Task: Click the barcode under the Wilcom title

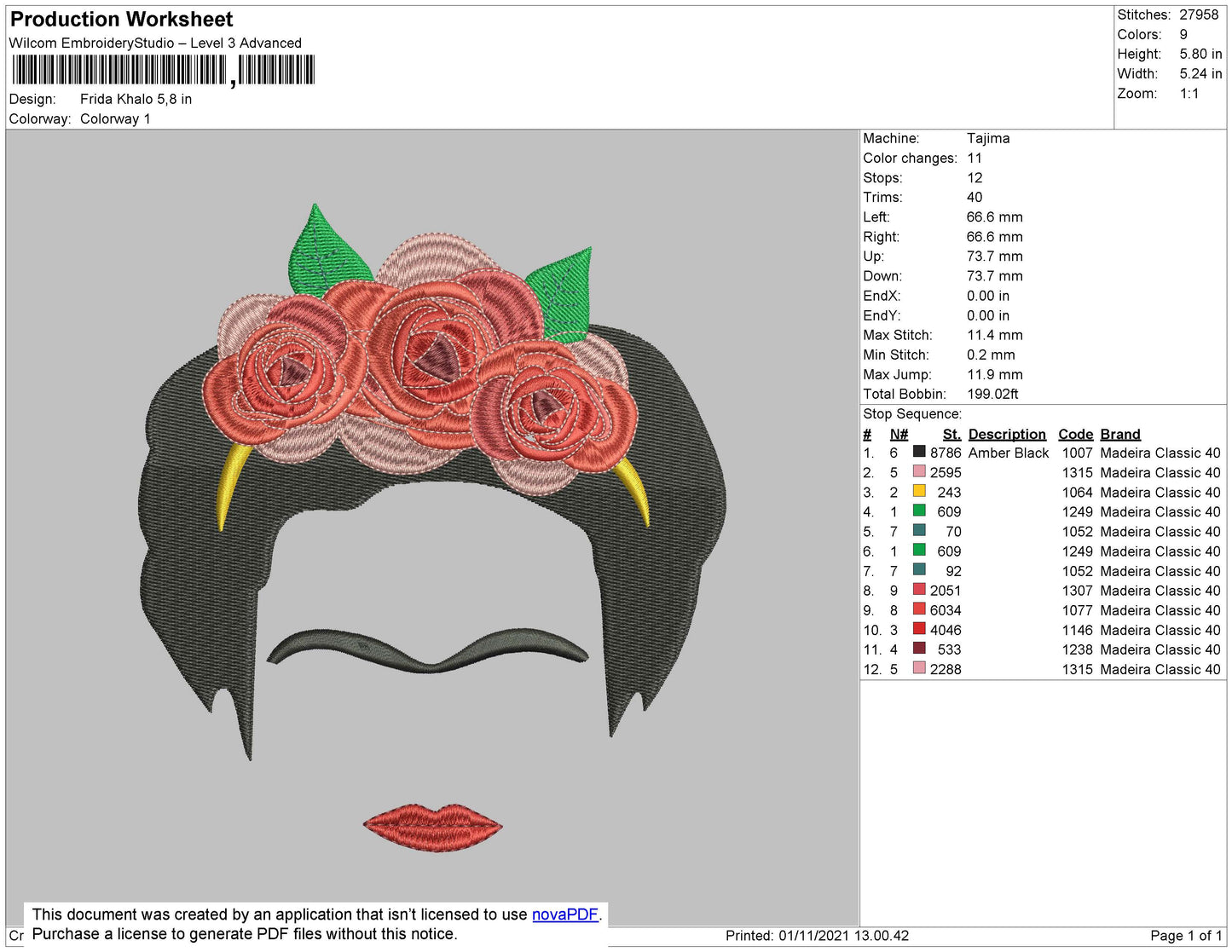Action: click(164, 70)
